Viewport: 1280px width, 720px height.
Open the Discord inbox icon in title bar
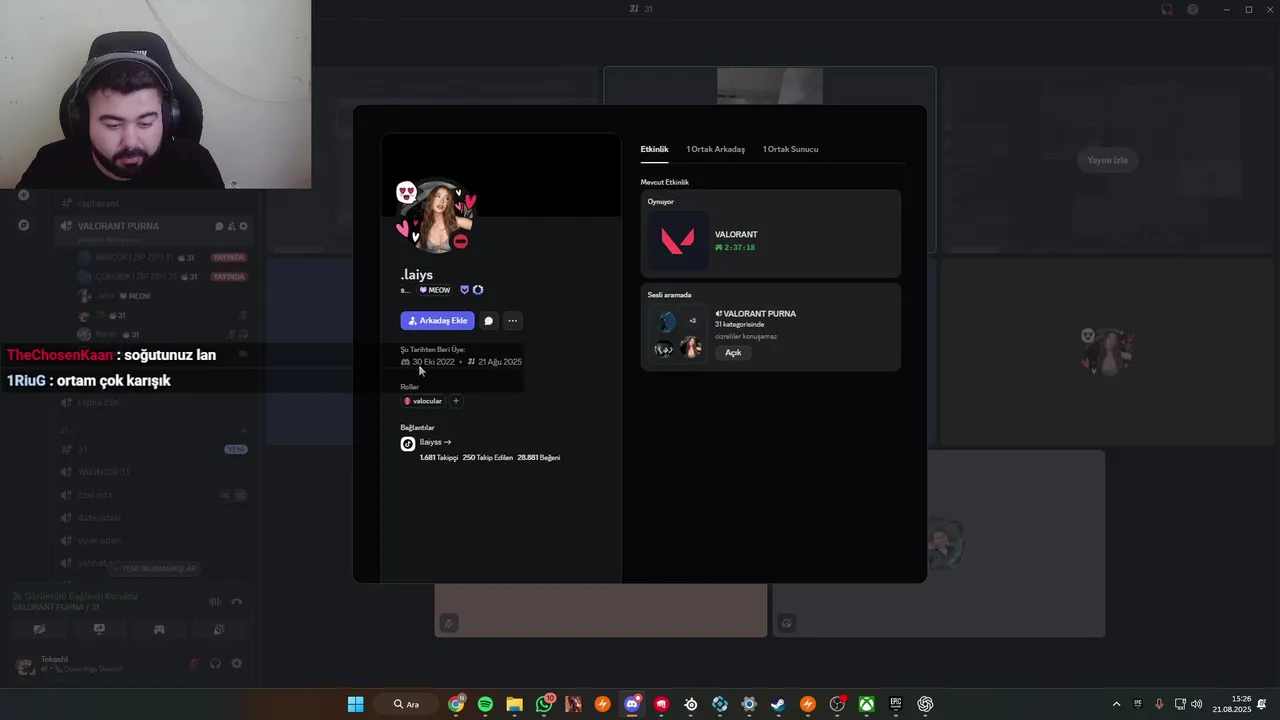coord(1167,10)
